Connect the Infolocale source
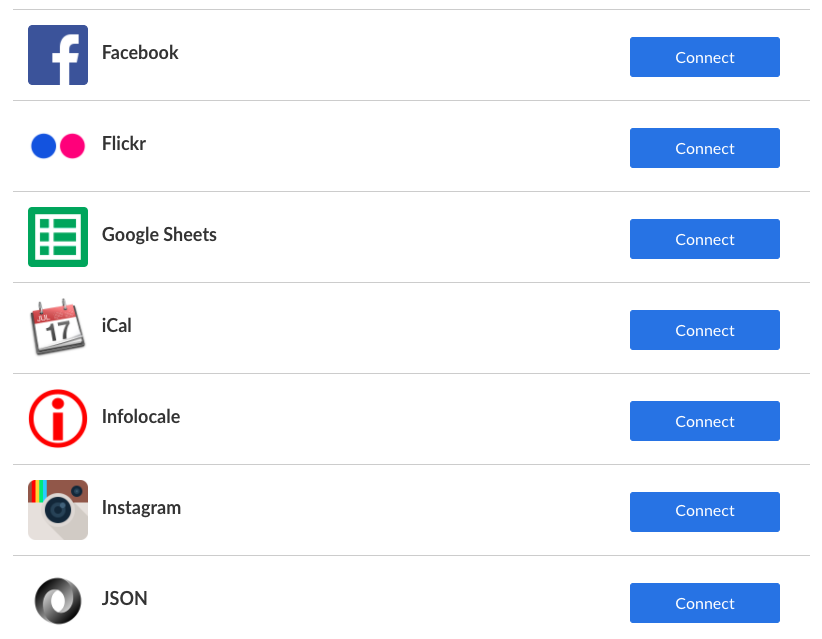The height and width of the screenshot is (639, 822). (704, 421)
